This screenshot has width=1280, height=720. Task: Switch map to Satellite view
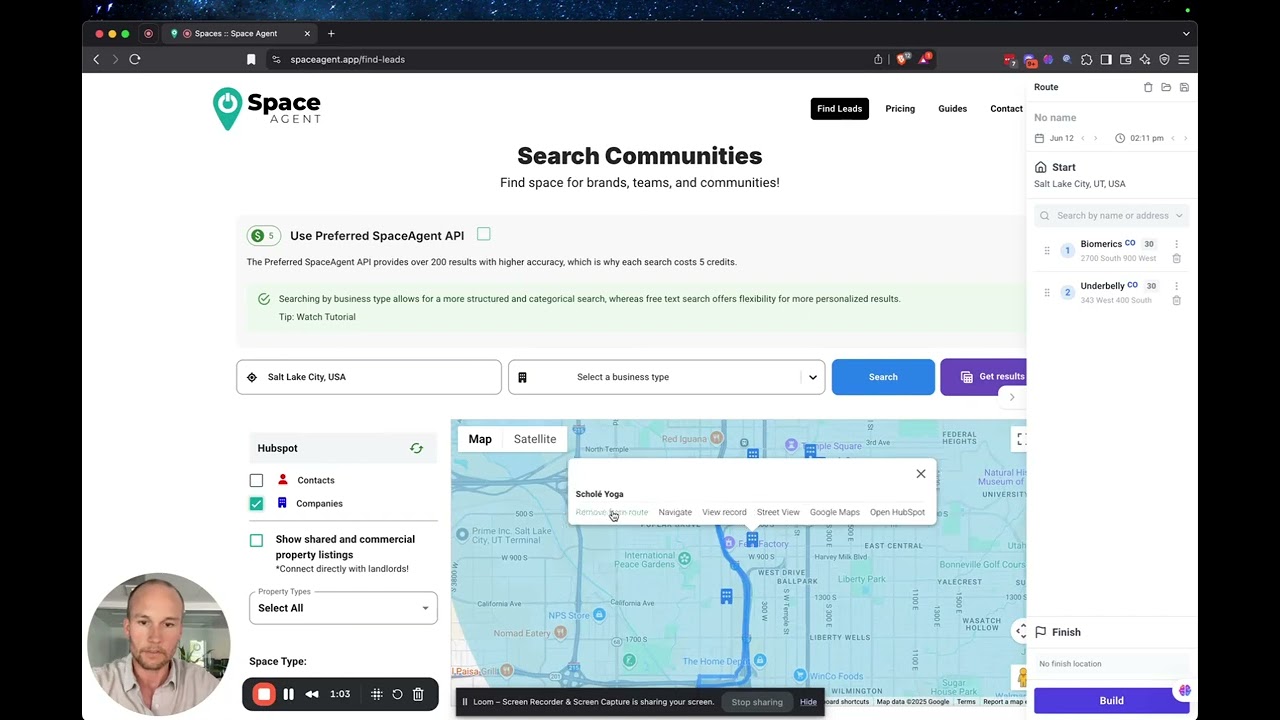pyautogui.click(x=535, y=439)
